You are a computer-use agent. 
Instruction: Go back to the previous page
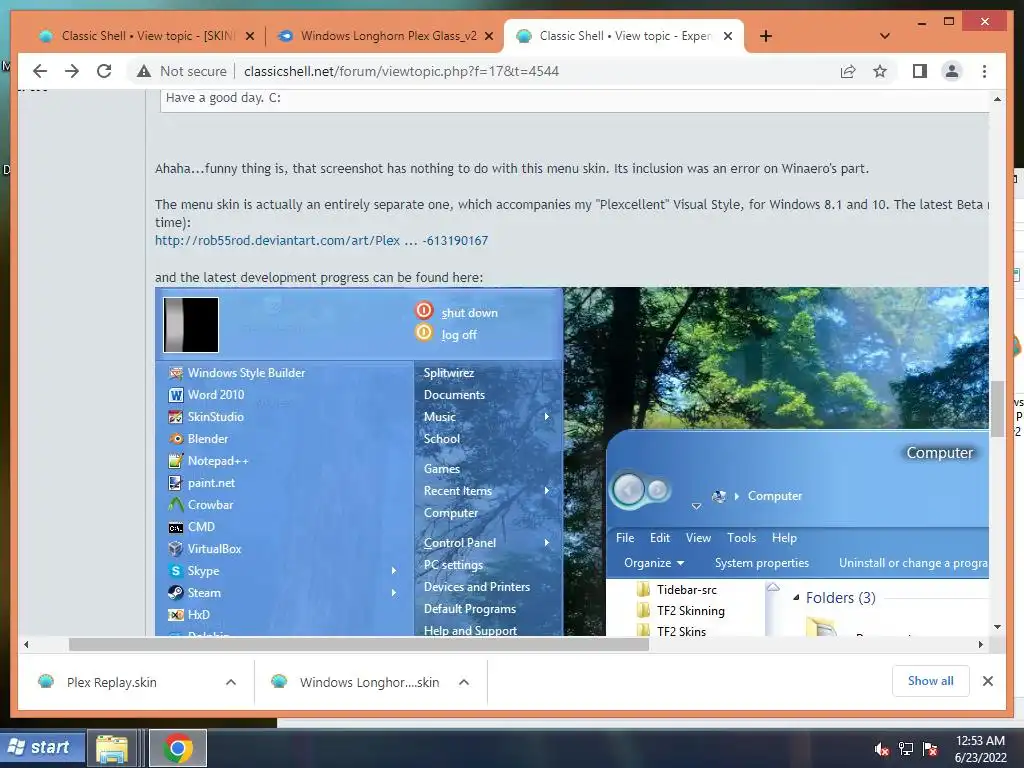coord(40,71)
